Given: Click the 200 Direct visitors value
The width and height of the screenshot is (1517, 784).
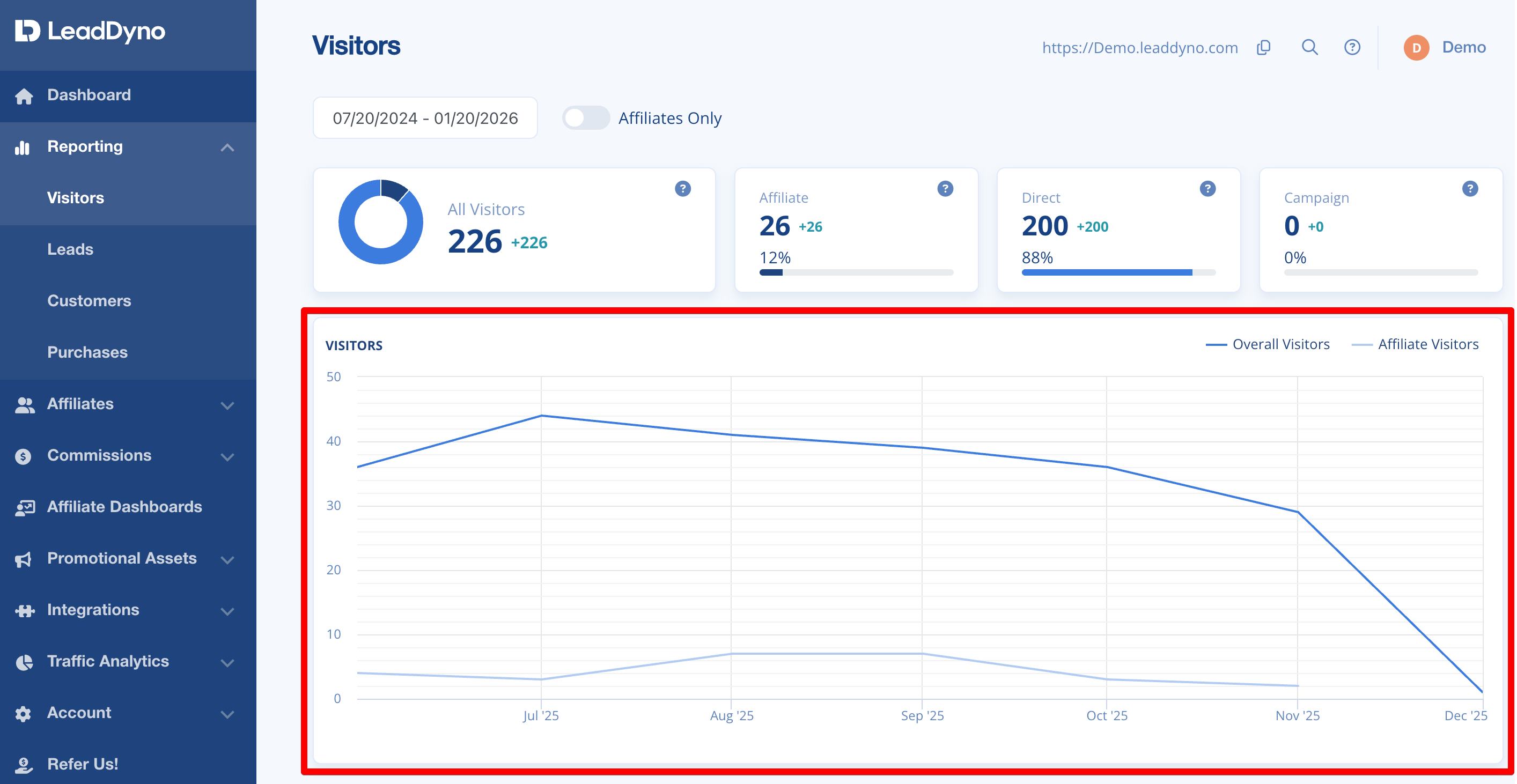Looking at the screenshot, I should [1045, 226].
